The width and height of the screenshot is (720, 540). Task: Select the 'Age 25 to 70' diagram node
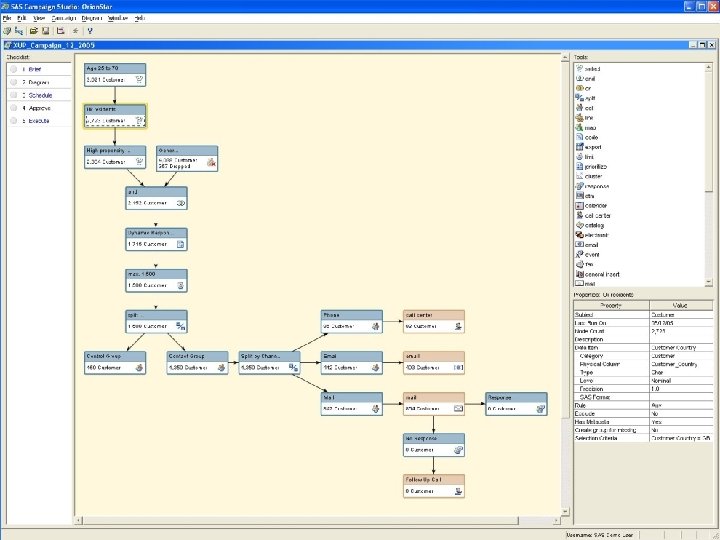[115, 74]
